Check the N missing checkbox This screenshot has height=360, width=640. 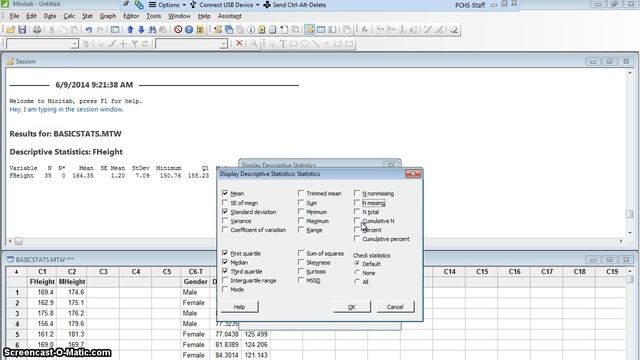click(357, 202)
